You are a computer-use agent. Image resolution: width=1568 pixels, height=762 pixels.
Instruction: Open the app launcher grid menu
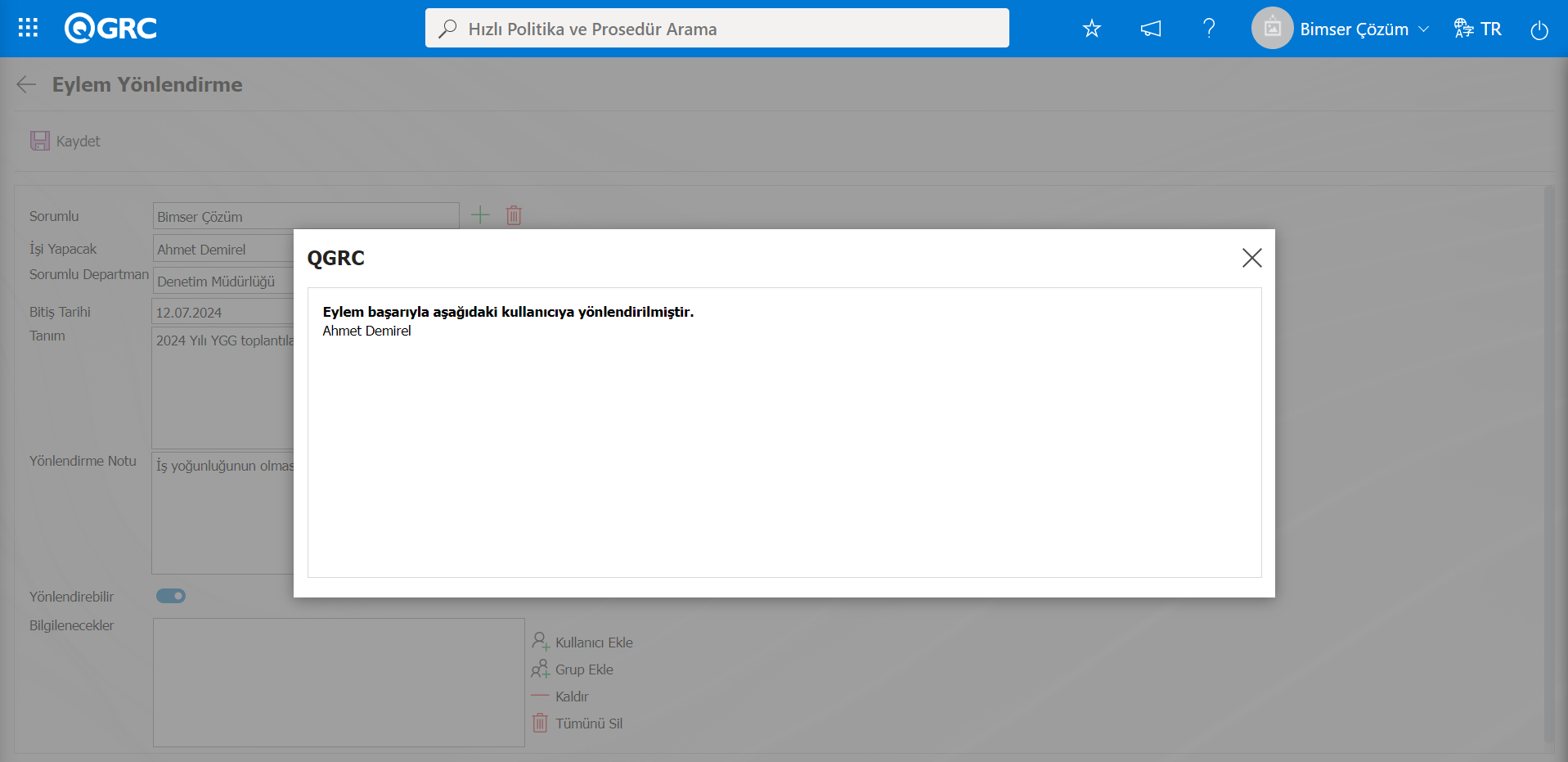[28, 29]
